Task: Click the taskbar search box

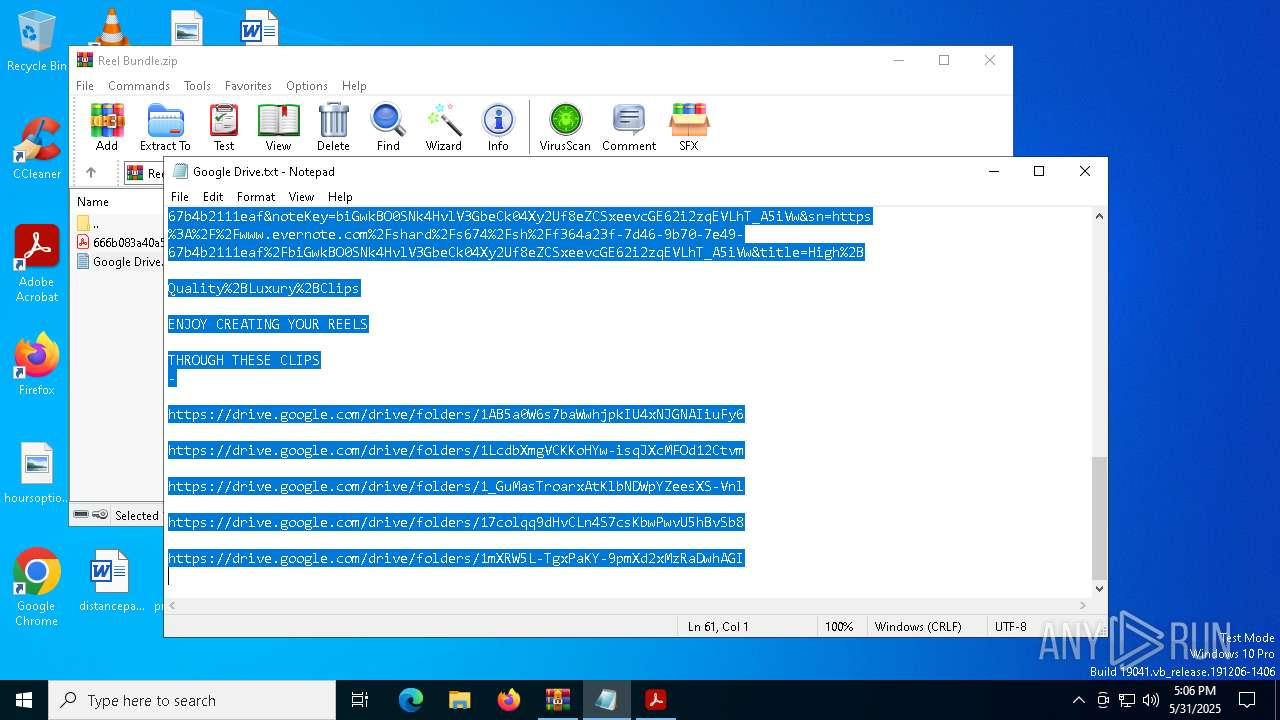Action: pos(192,700)
